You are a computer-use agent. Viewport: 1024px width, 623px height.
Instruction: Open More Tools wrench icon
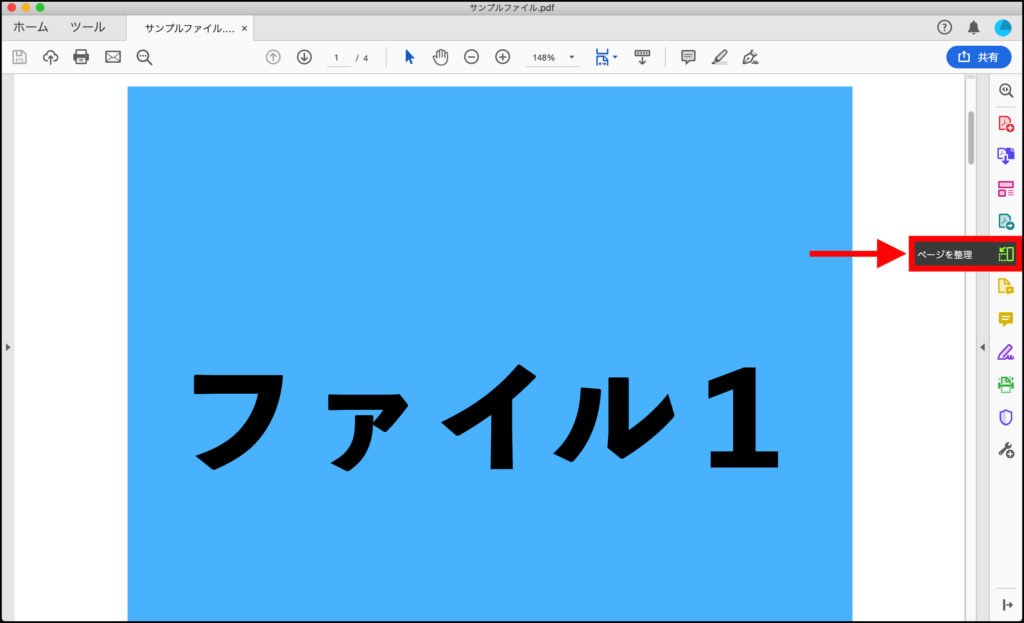click(1006, 450)
